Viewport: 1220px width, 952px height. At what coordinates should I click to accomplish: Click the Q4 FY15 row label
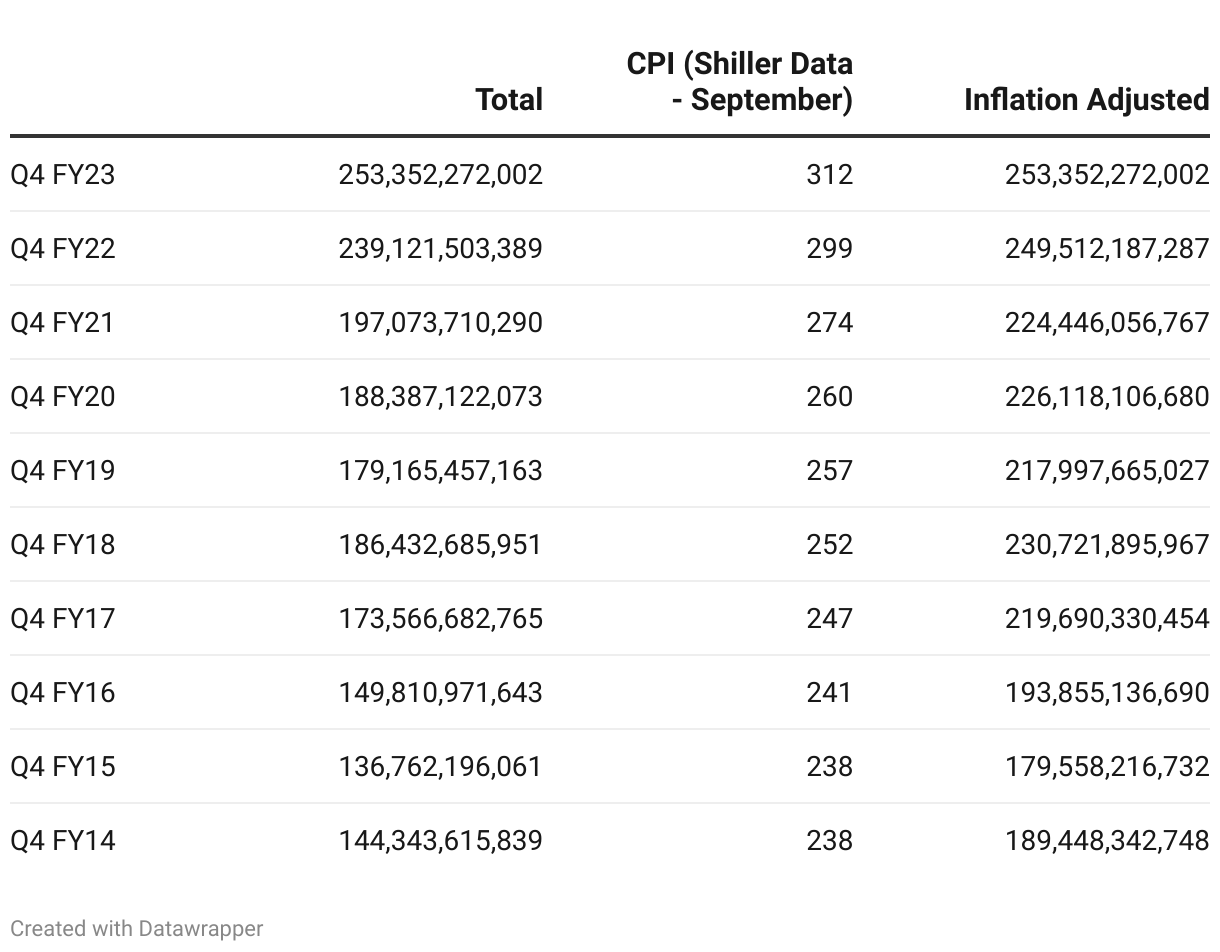tap(63, 767)
